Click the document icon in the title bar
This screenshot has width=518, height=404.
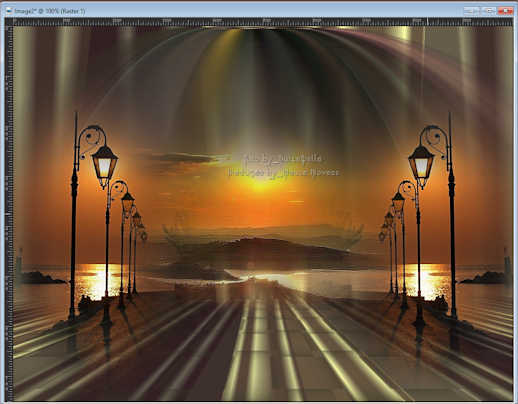click(x=9, y=11)
